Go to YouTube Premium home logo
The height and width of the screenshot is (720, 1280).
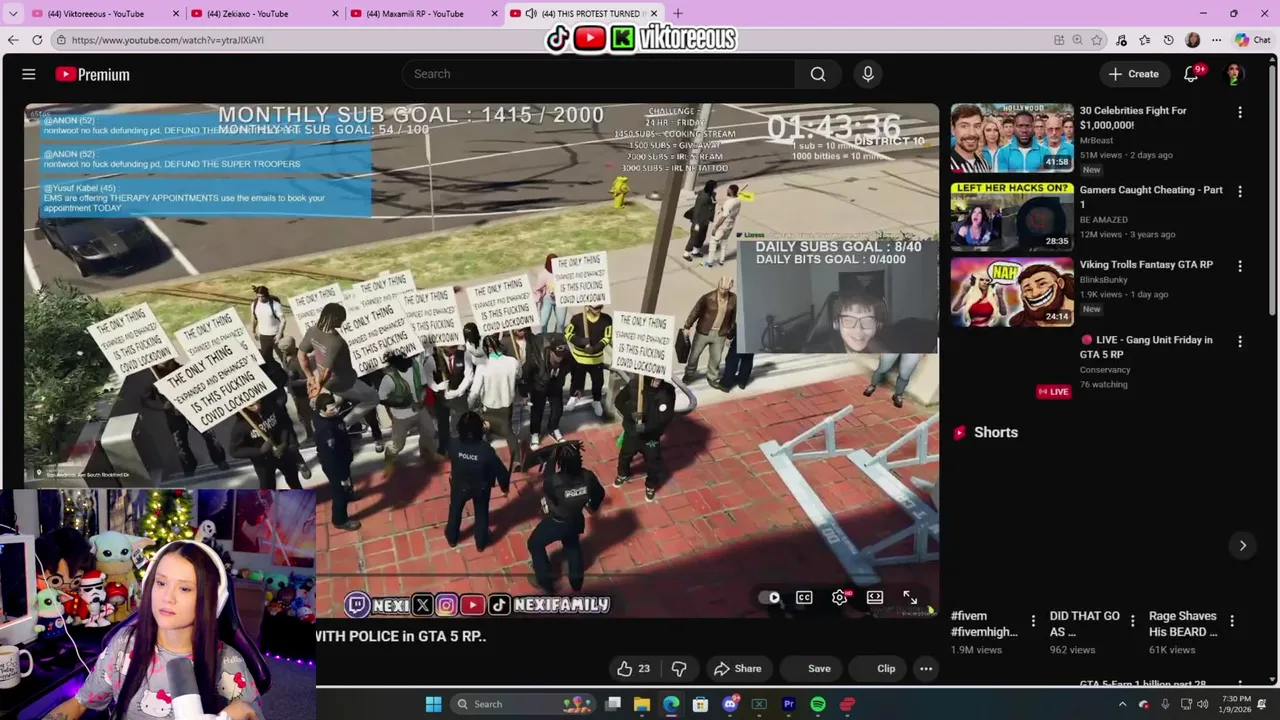[x=92, y=74]
